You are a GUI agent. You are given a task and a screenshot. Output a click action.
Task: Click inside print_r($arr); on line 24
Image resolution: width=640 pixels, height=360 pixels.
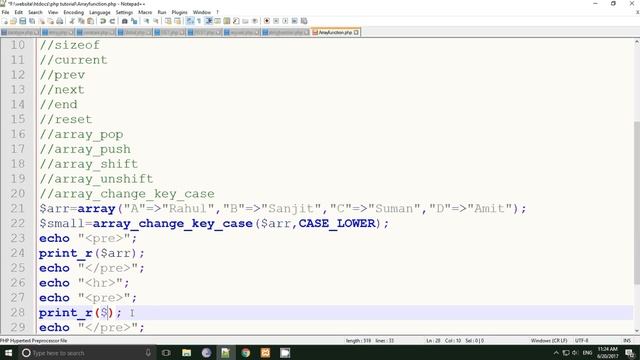coord(92,253)
